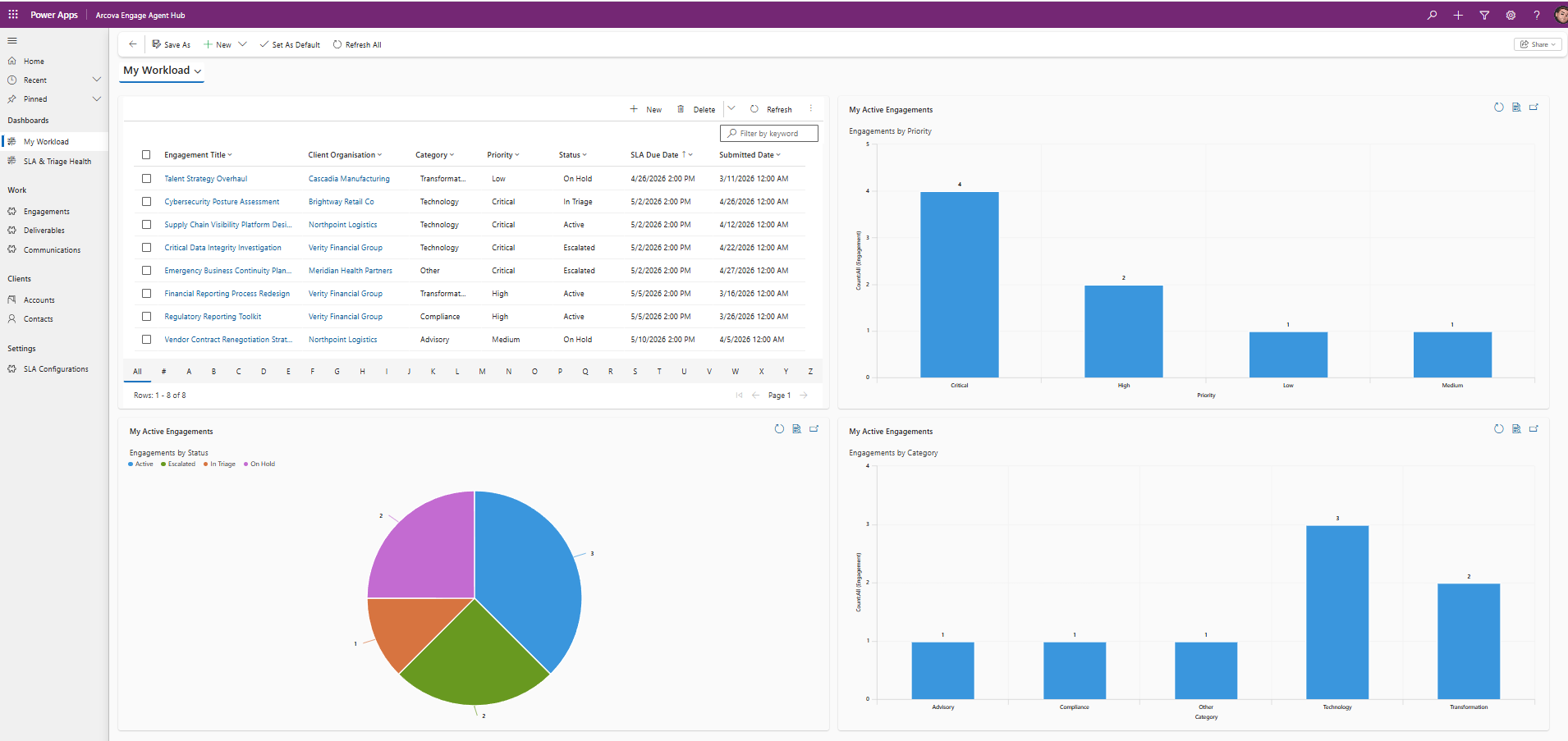Refresh the Engagements by Status chart
Image resolution: width=1568 pixels, height=741 pixels.
pyautogui.click(x=779, y=429)
